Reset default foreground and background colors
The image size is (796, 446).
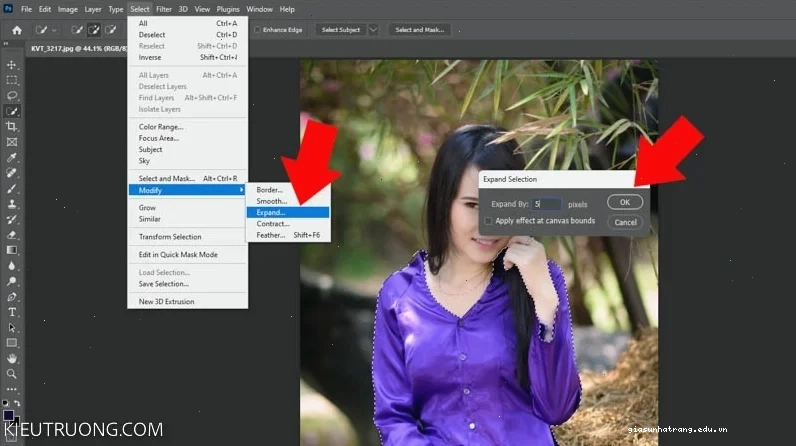click(6, 403)
